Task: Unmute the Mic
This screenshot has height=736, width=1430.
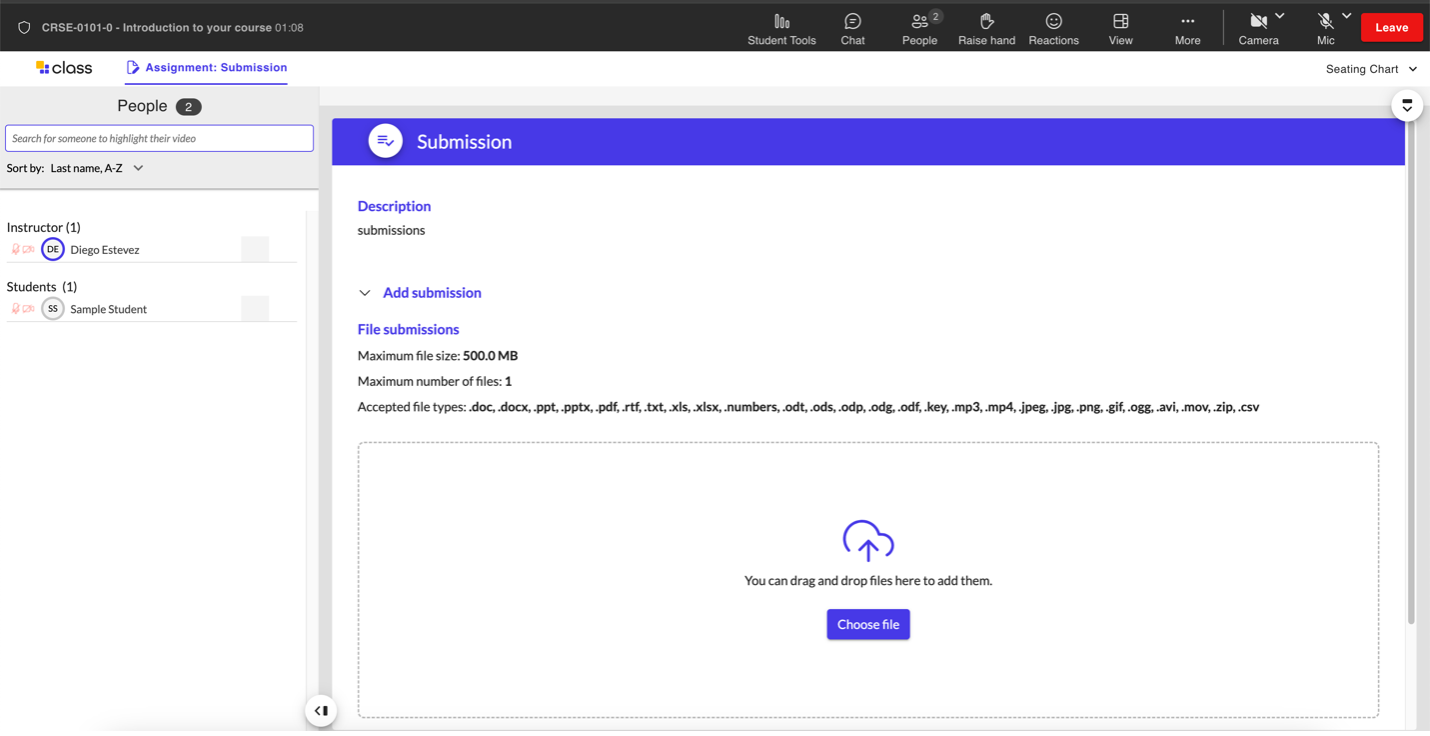Action: [x=1325, y=28]
